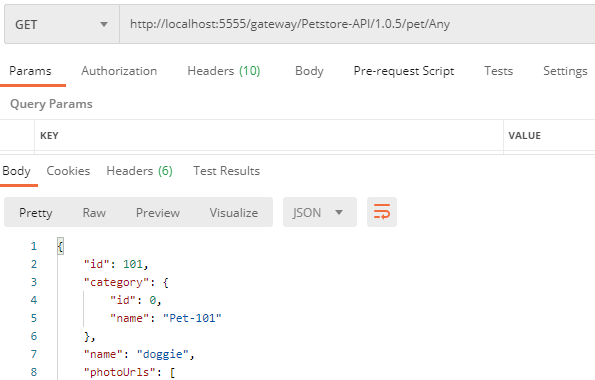This screenshot has width=595, height=380.
Task: Click the "id": 0 line
Action: 136,300
